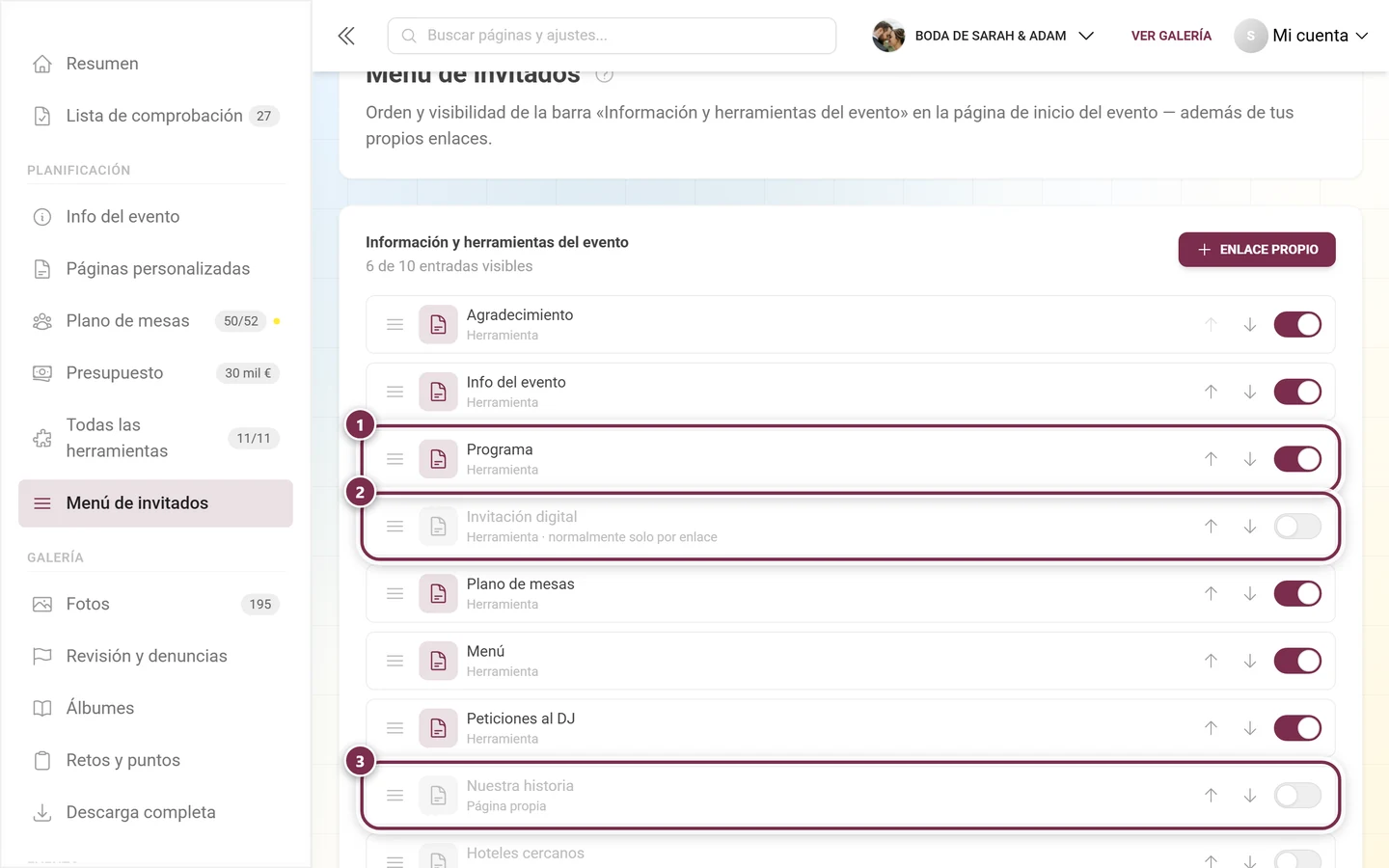Screen dimensions: 1389x868
Task: Click the Ver galería link
Action: point(1171,36)
